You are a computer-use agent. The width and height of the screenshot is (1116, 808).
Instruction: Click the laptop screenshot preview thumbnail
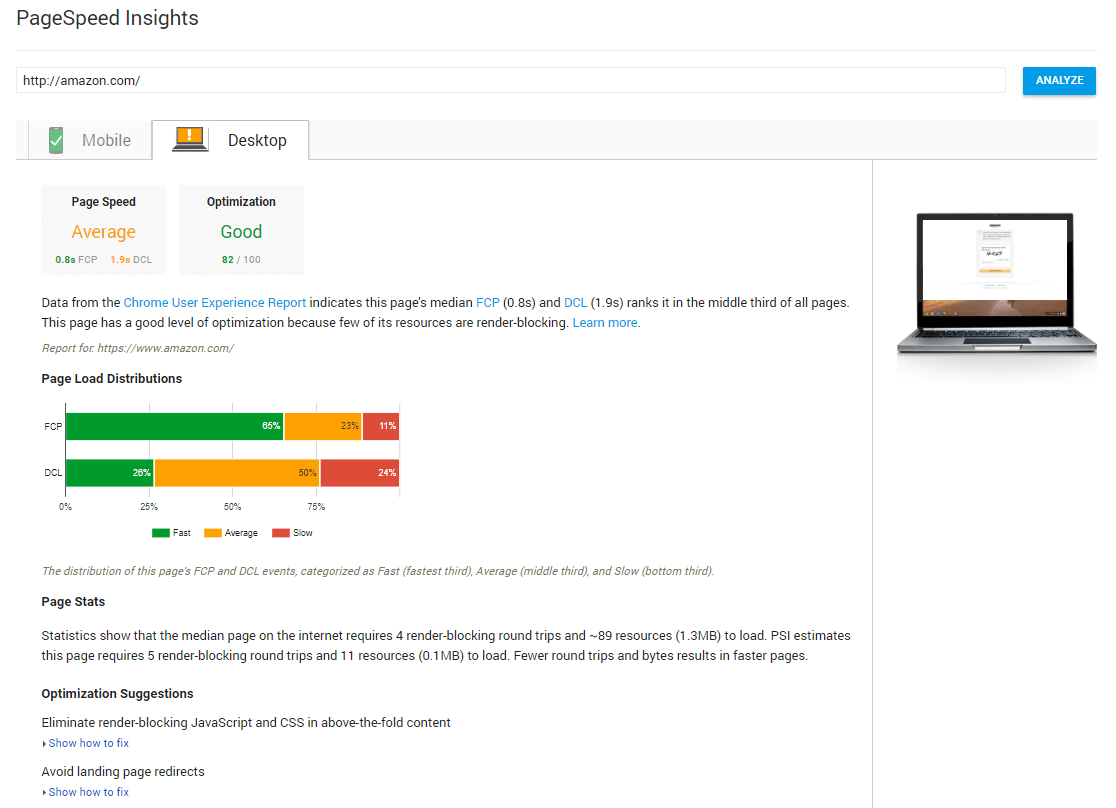(996, 283)
